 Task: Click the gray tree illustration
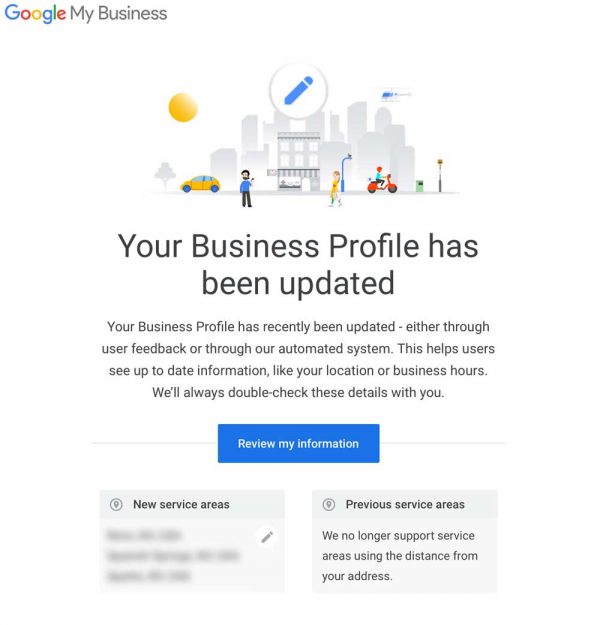pos(165,176)
